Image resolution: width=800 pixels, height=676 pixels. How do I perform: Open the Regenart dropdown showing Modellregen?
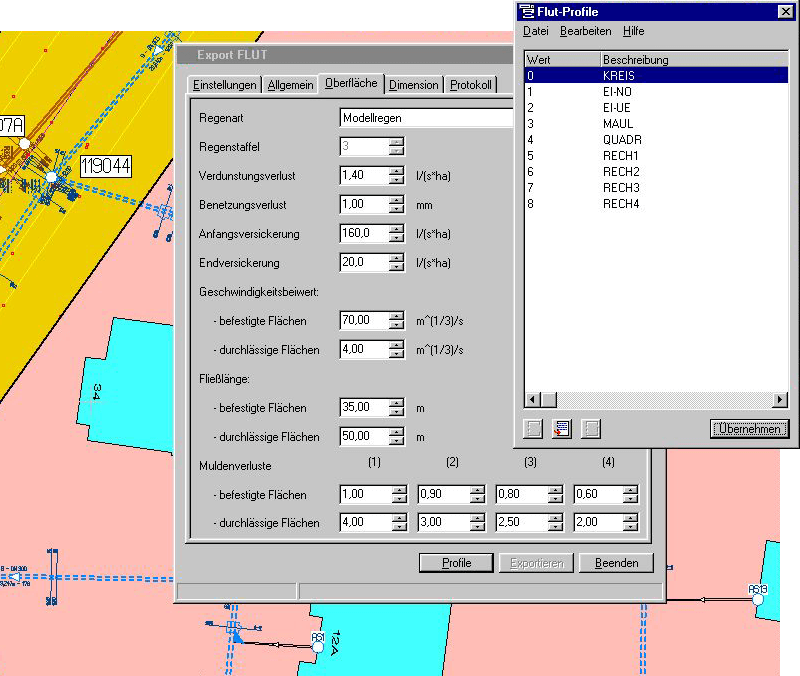tap(426, 117)
